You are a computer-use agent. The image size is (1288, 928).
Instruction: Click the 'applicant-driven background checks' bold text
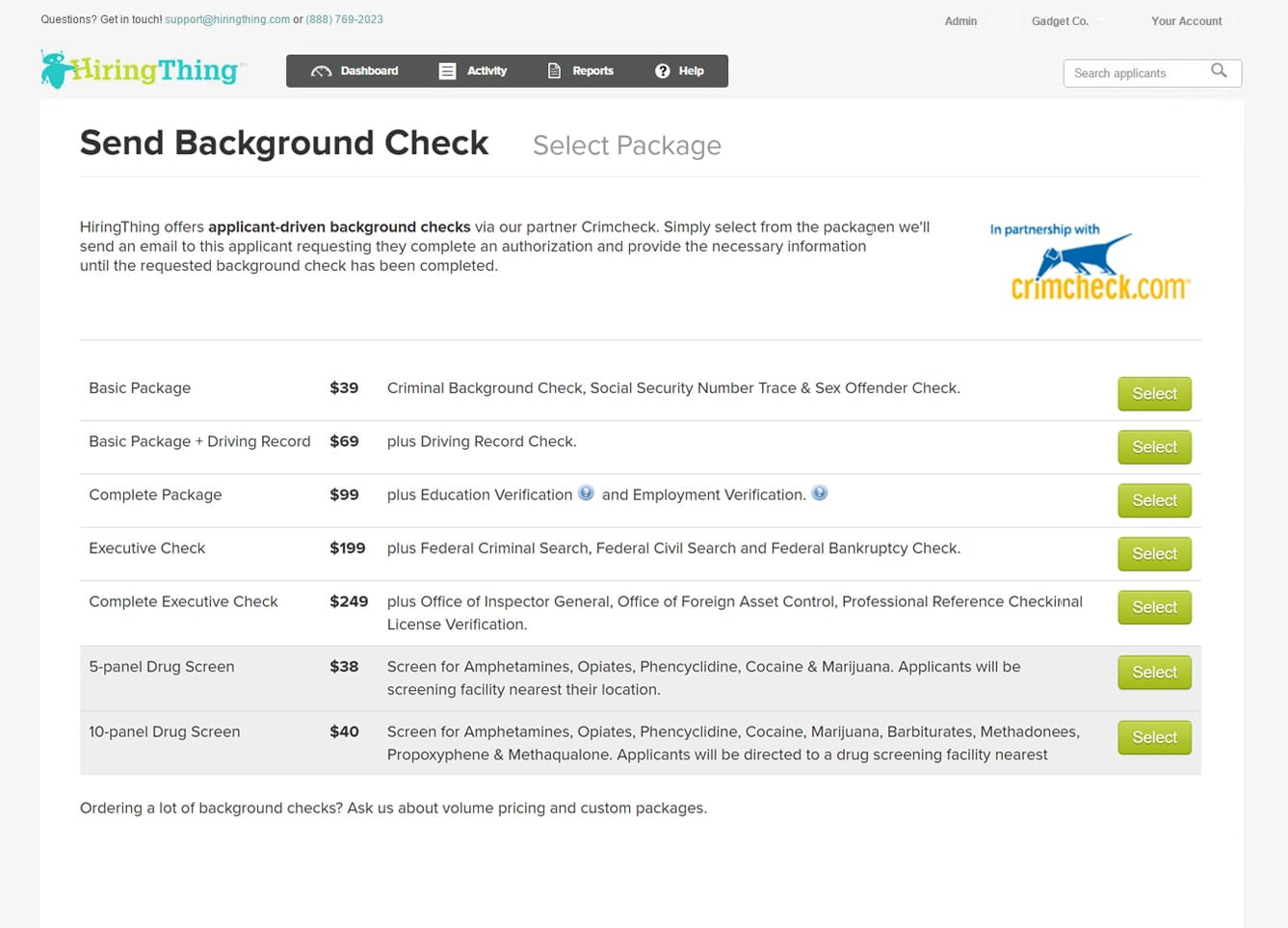tap(339, 227)
